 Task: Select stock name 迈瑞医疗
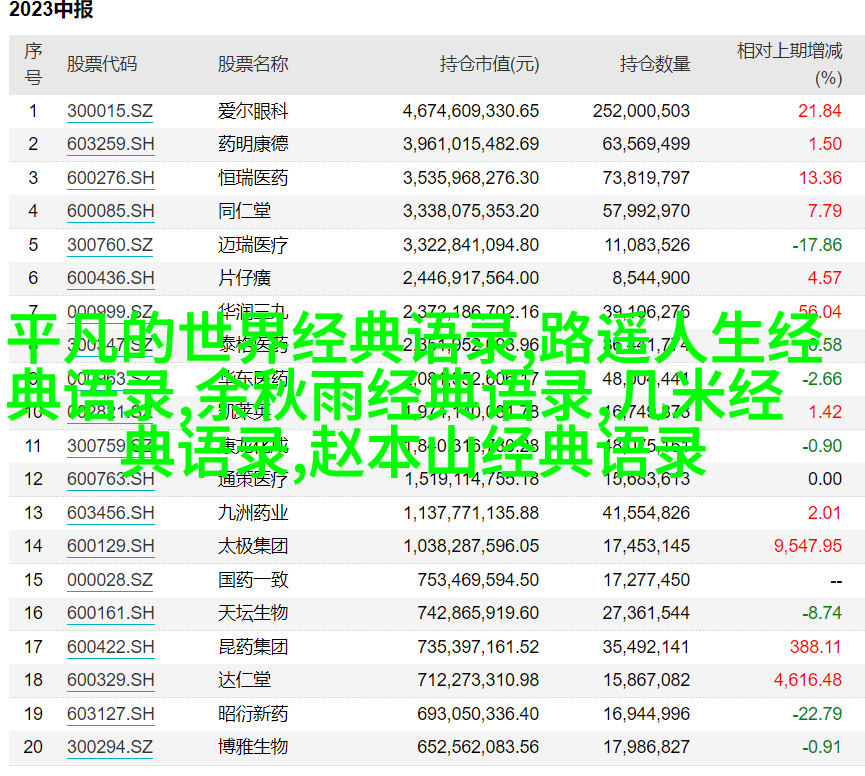[x=253, y=244]
